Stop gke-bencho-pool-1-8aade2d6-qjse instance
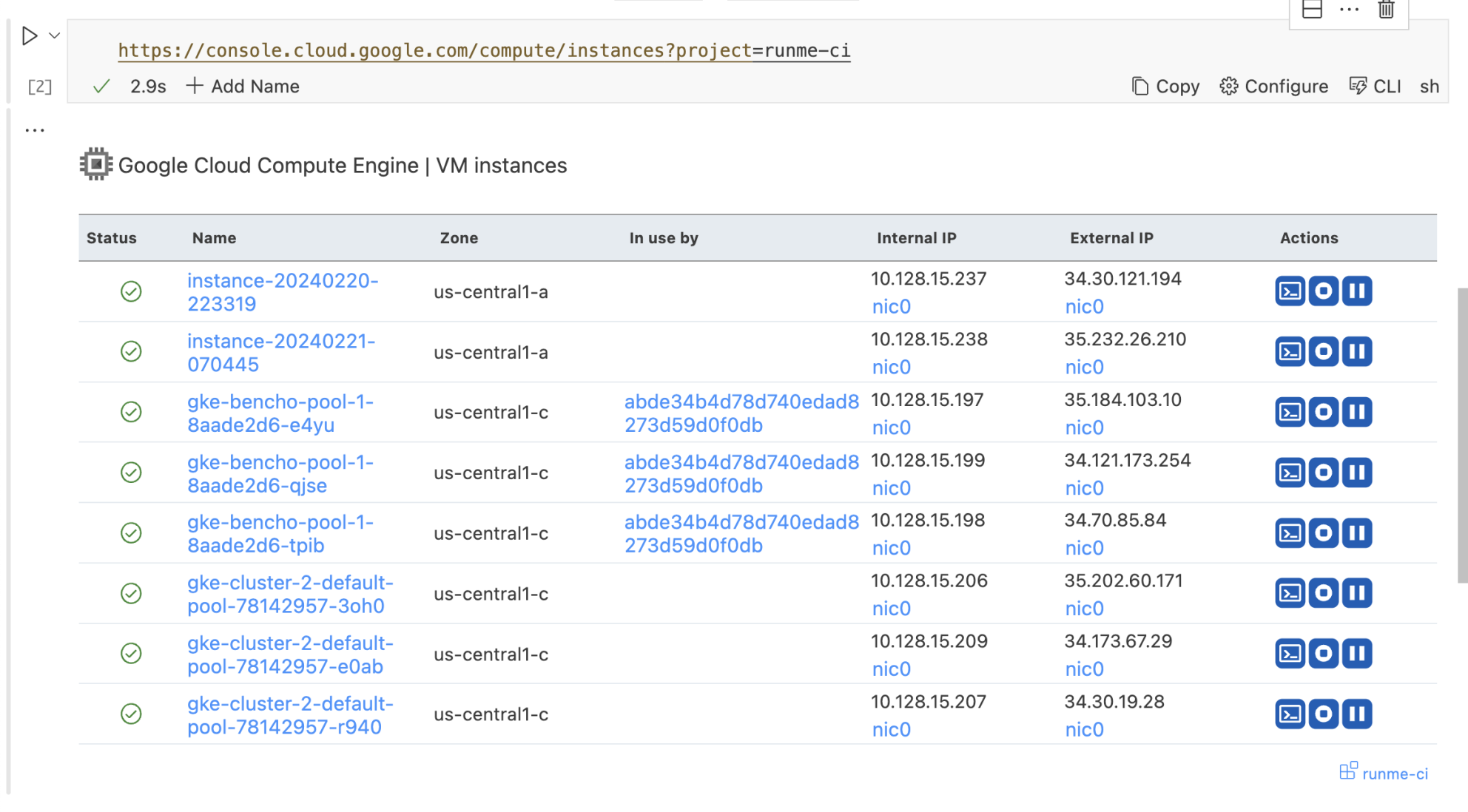Screen dimensions: 1468x812 (1323, 473)
